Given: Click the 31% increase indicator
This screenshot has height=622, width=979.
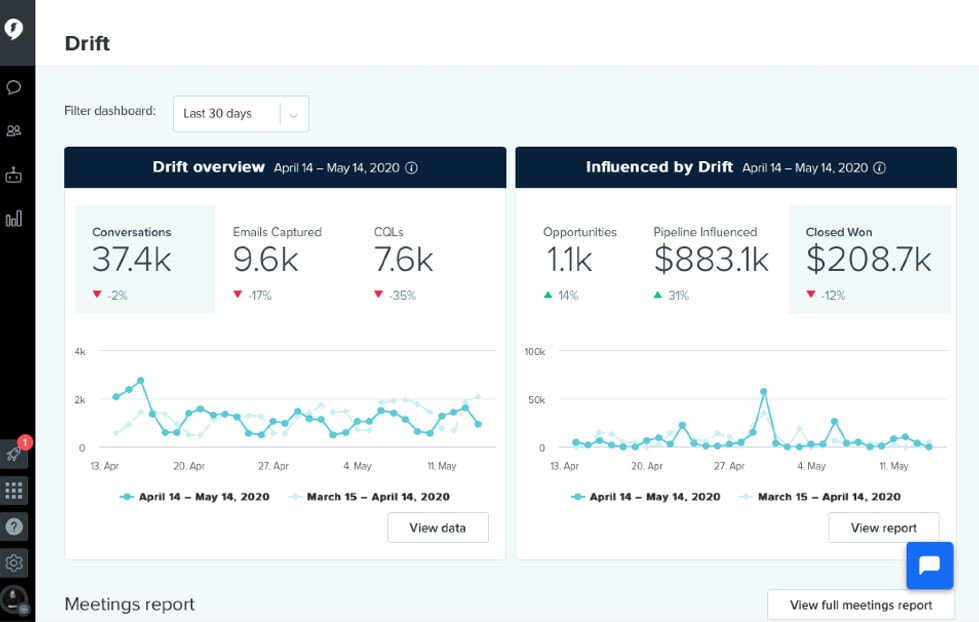Looking at the screenshot, I should coord(671,295).
